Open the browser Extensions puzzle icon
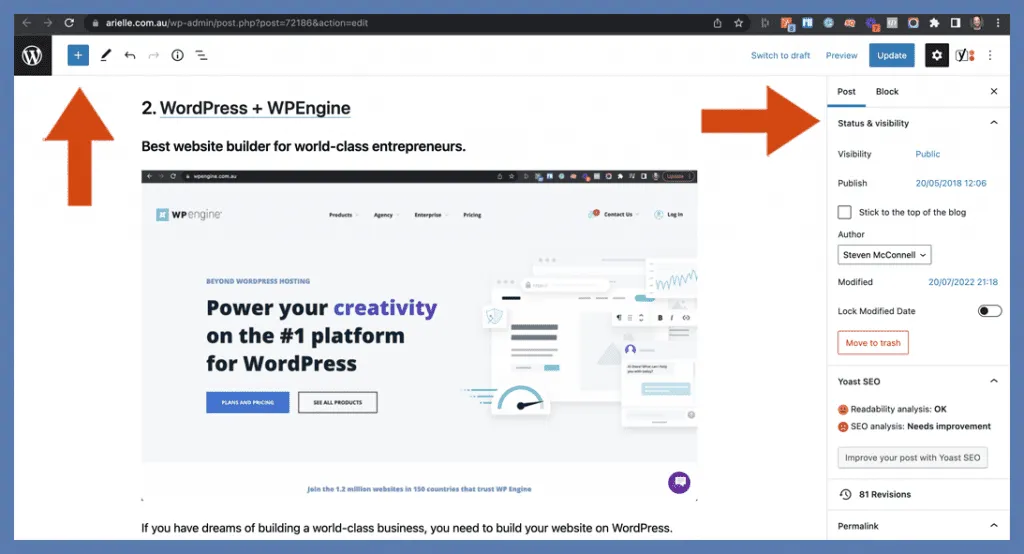This screenshot has height=554, width=1024. pos(935,23)
